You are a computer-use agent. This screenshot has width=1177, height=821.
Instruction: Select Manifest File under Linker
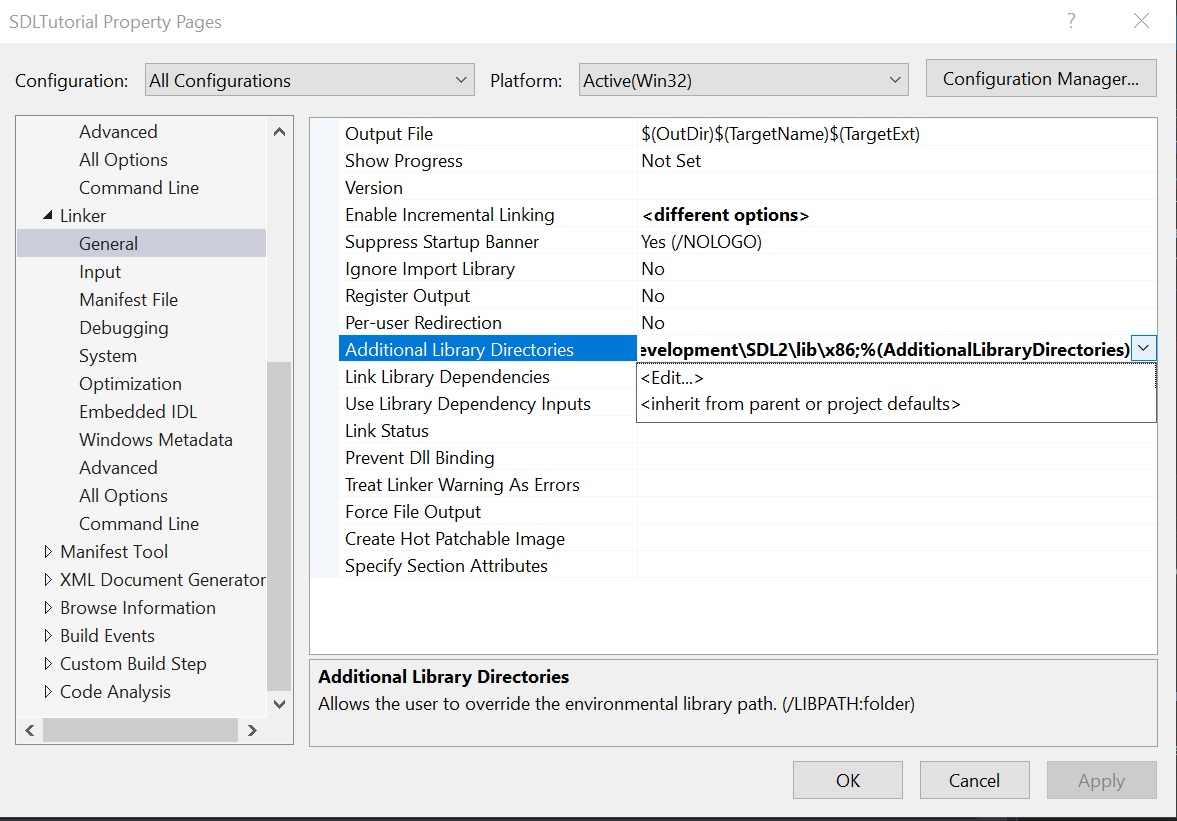click(x=128, y=299)
